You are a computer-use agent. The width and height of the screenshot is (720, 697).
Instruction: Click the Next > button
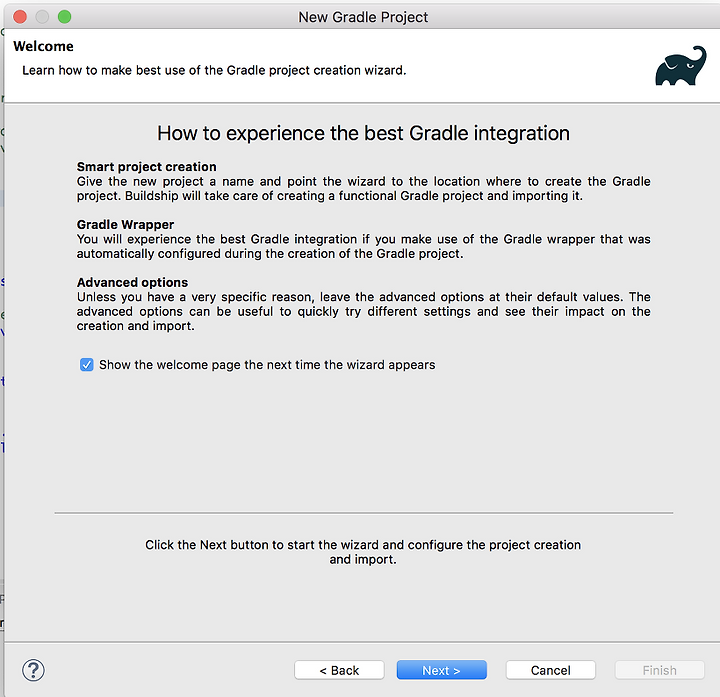(x=441, y=670)
